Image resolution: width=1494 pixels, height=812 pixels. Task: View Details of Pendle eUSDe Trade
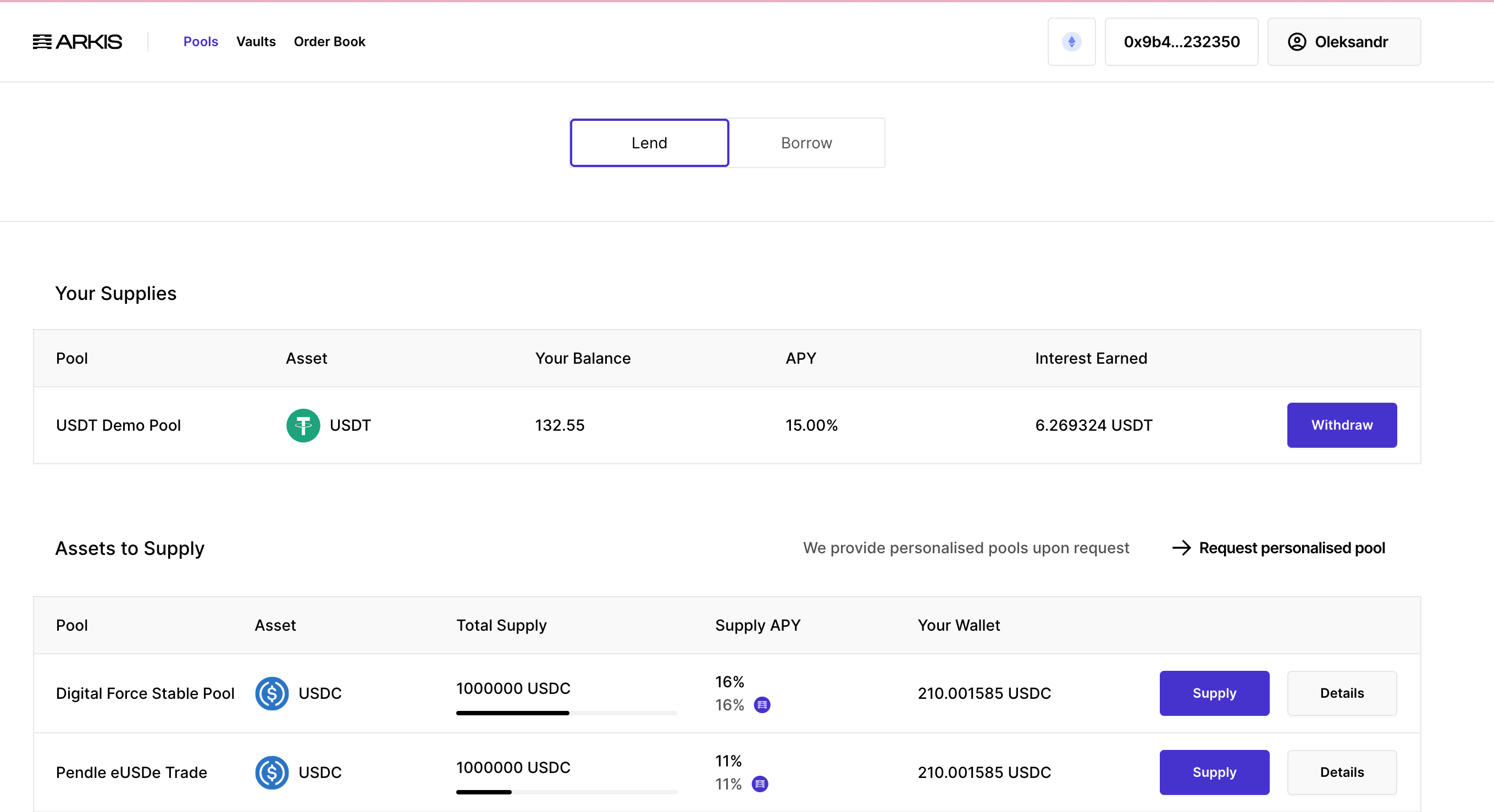tap(1342, 772)
